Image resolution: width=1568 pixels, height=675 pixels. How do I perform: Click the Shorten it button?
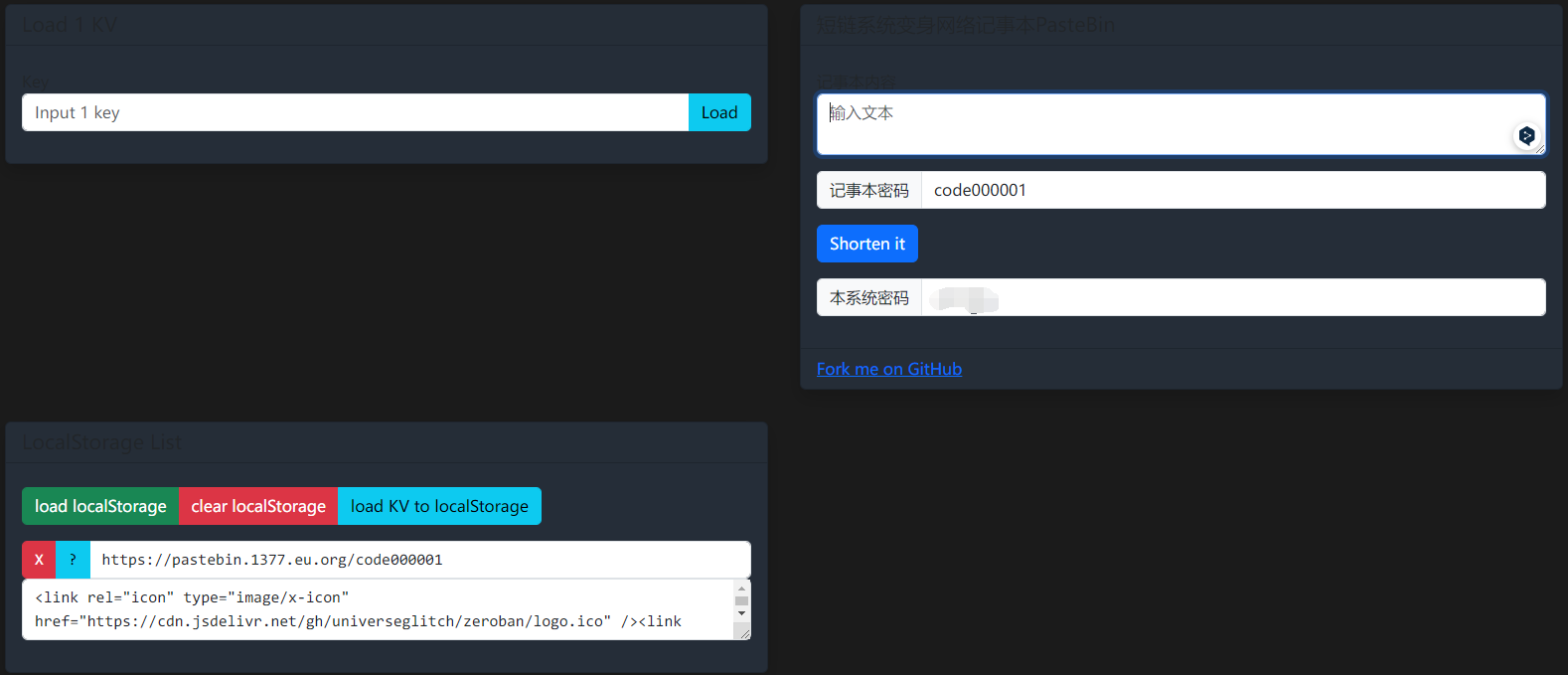(867, 244)
